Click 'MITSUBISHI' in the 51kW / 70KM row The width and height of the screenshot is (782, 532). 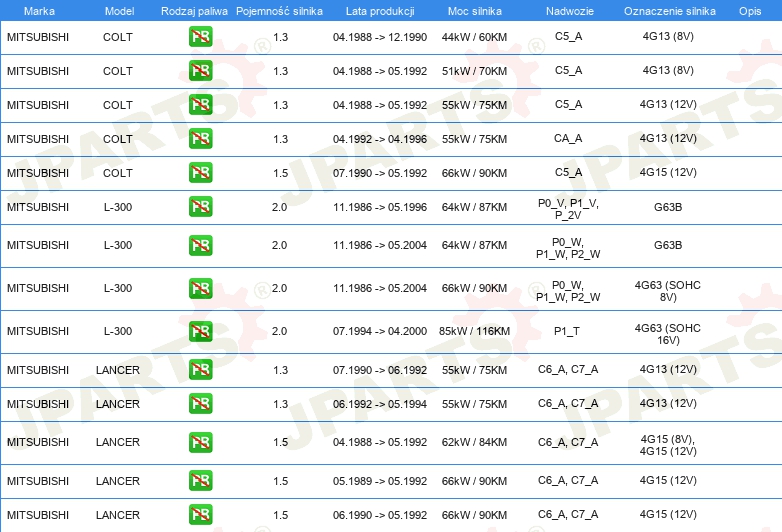click(38, 71)
